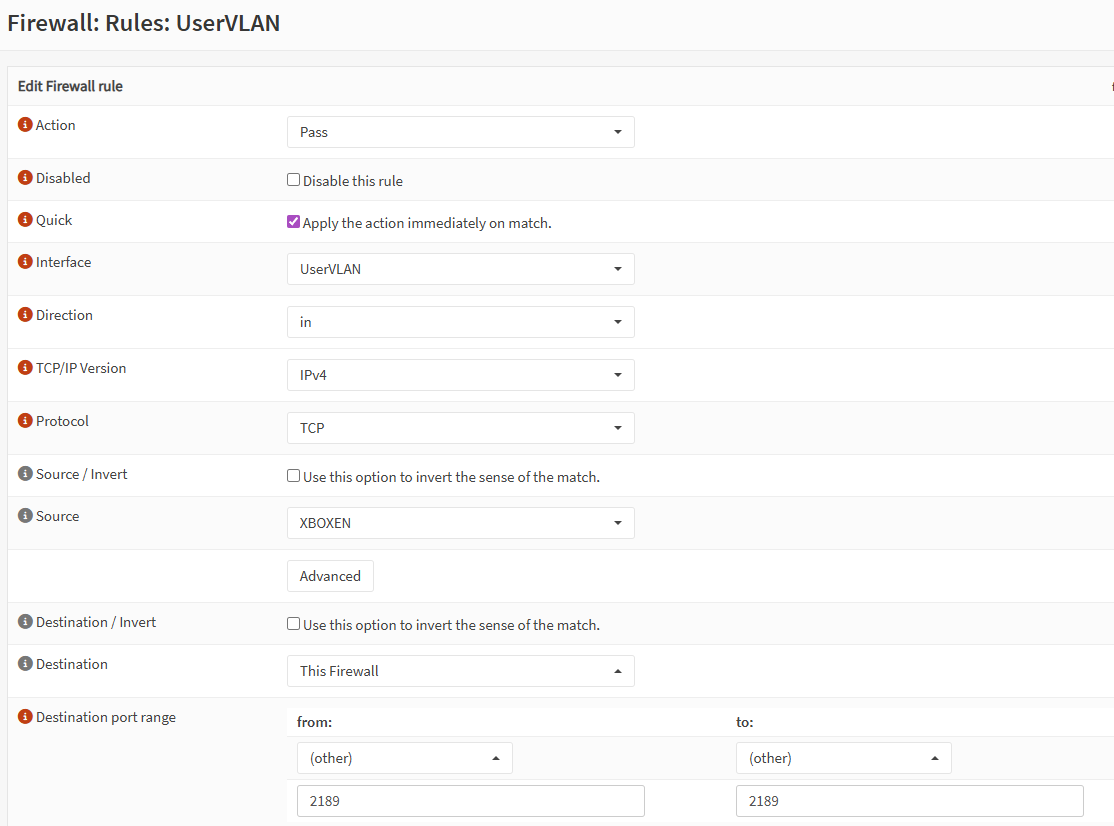Open the Source dropdown showing XBOXEN
Image resolution: width=1114 pixels, height=826 pixels.
[x=460, y=523]
